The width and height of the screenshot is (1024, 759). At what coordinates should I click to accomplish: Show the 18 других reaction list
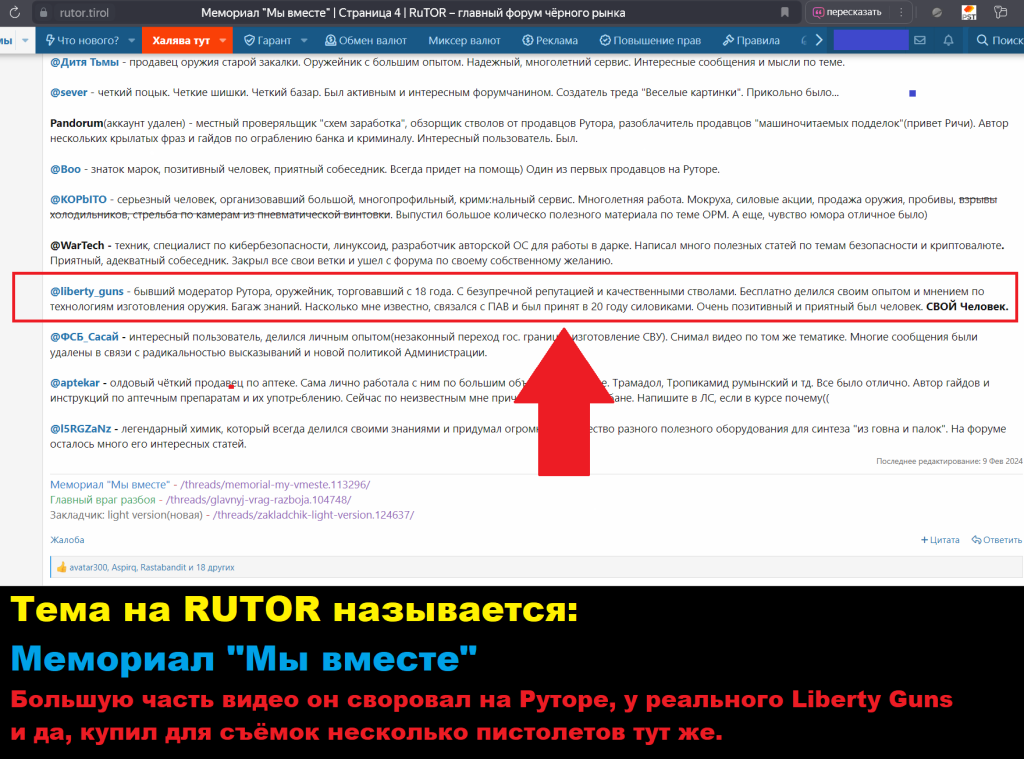215,568
